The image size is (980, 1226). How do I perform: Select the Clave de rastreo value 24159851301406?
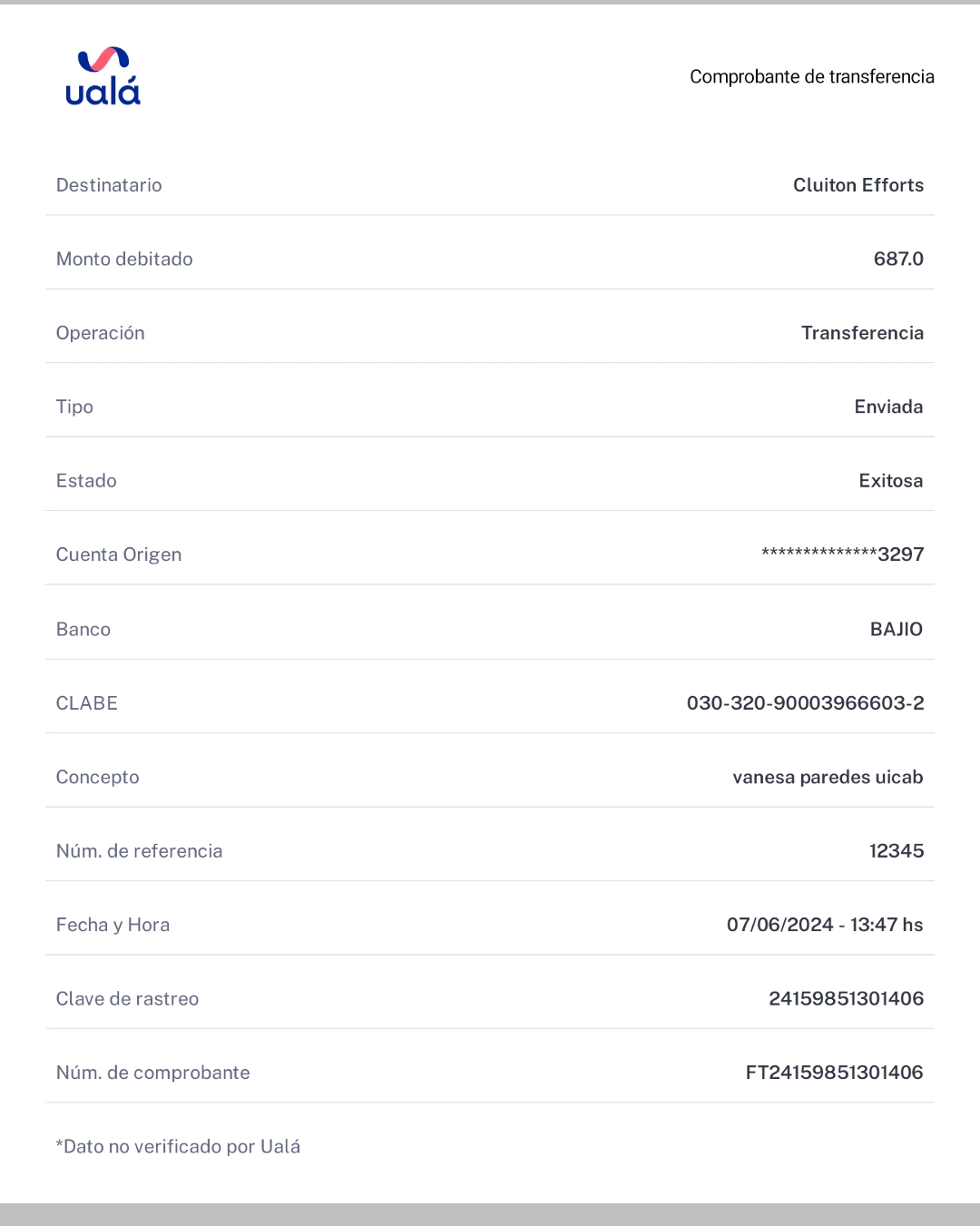coord(847,999)
